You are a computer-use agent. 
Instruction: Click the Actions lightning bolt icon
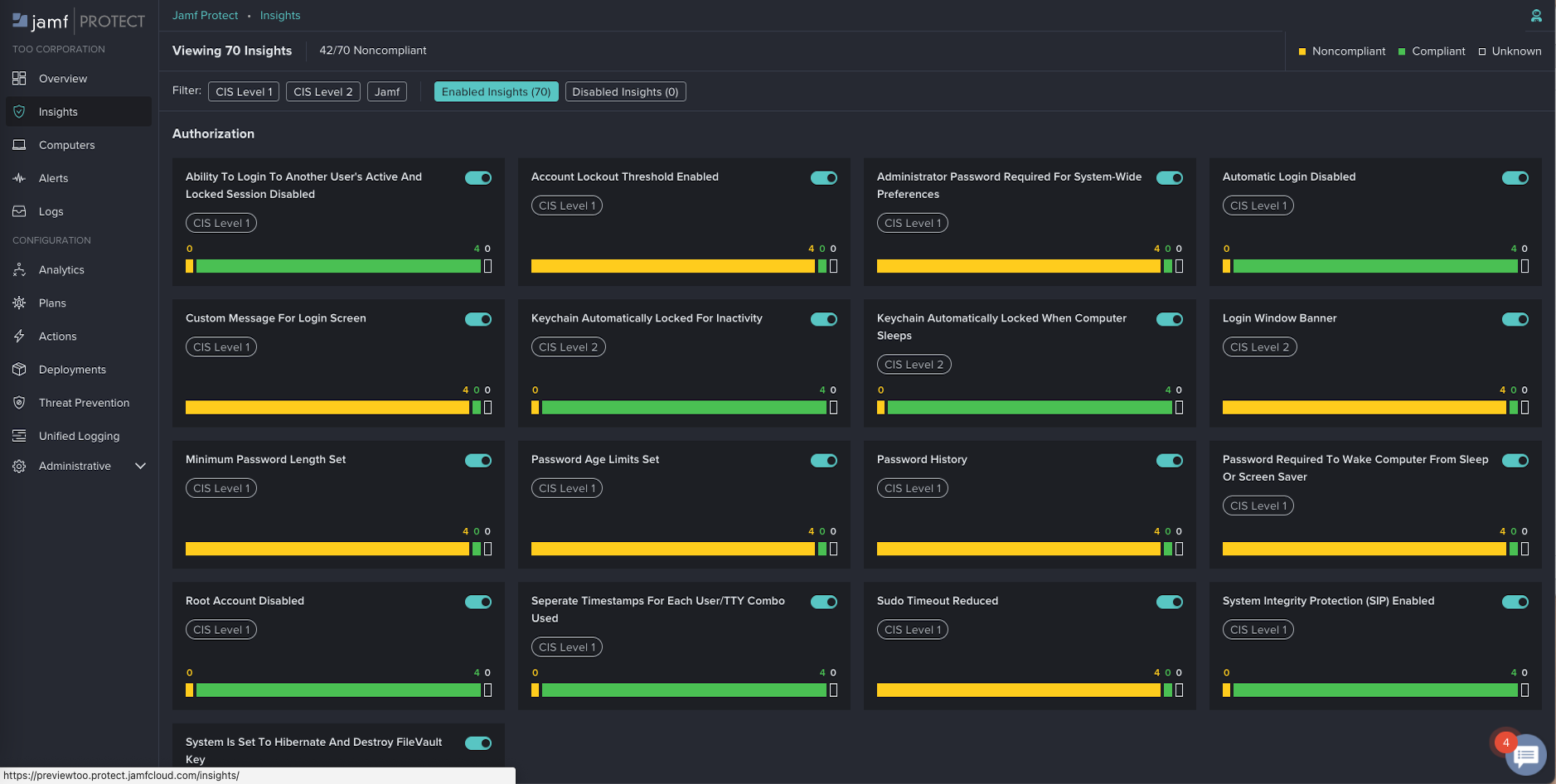point(19,336)
